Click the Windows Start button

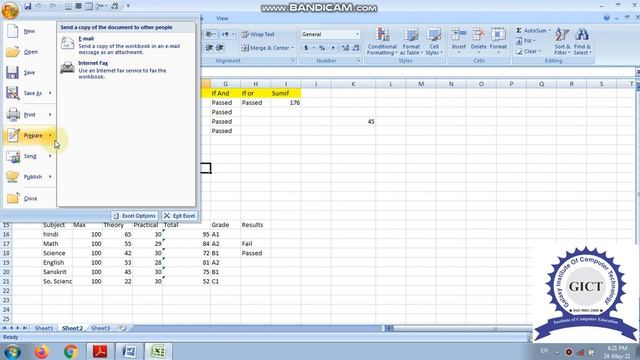(12, 351)
